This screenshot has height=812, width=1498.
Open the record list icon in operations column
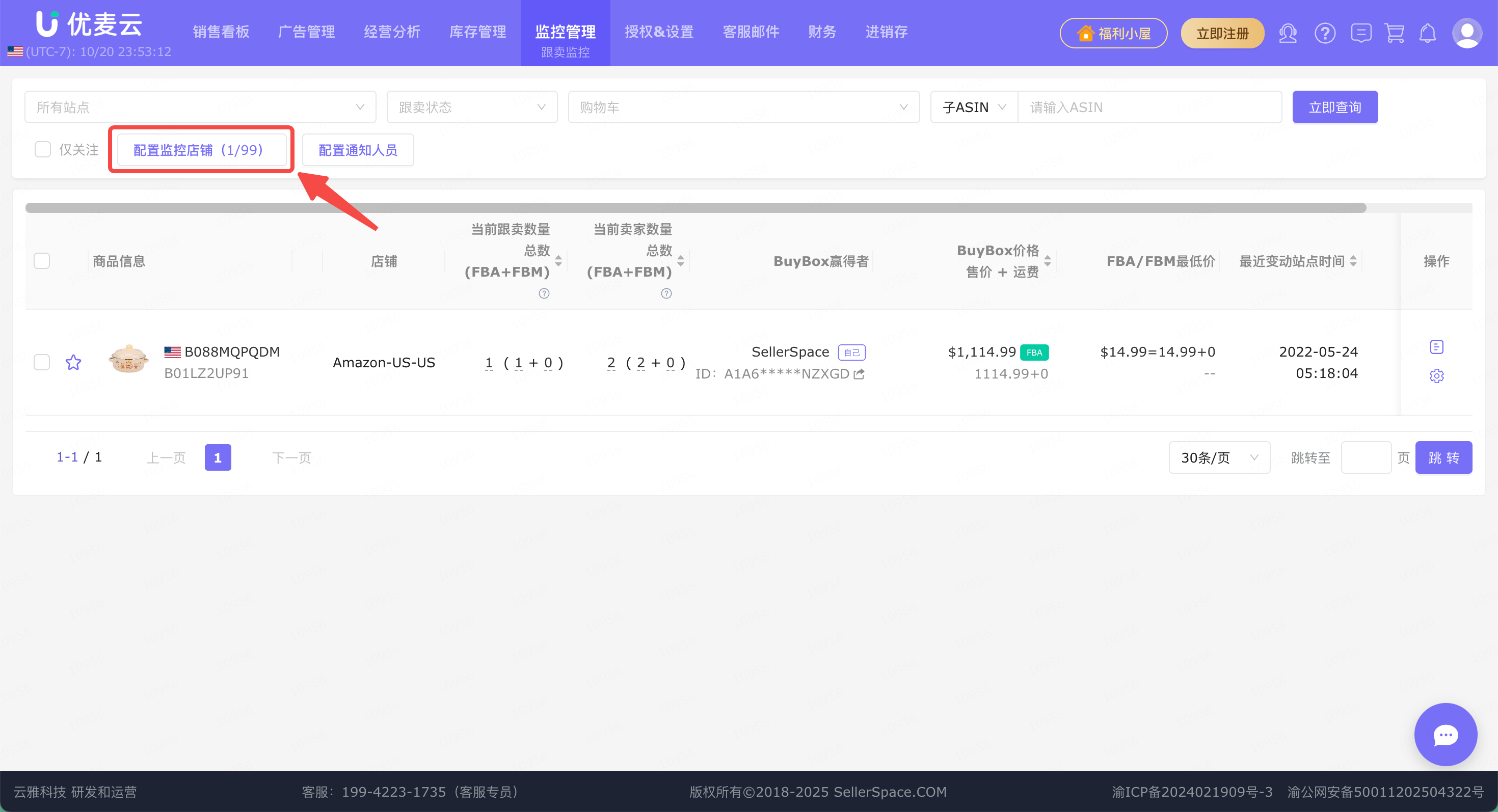pos(1436,347)
